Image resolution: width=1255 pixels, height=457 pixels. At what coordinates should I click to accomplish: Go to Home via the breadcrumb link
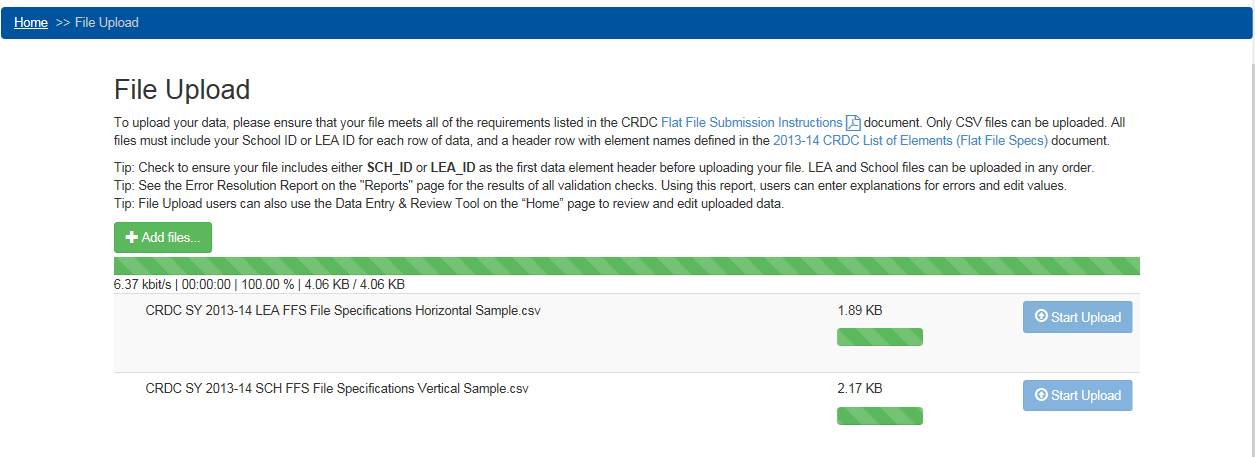(x=31, y=22)
